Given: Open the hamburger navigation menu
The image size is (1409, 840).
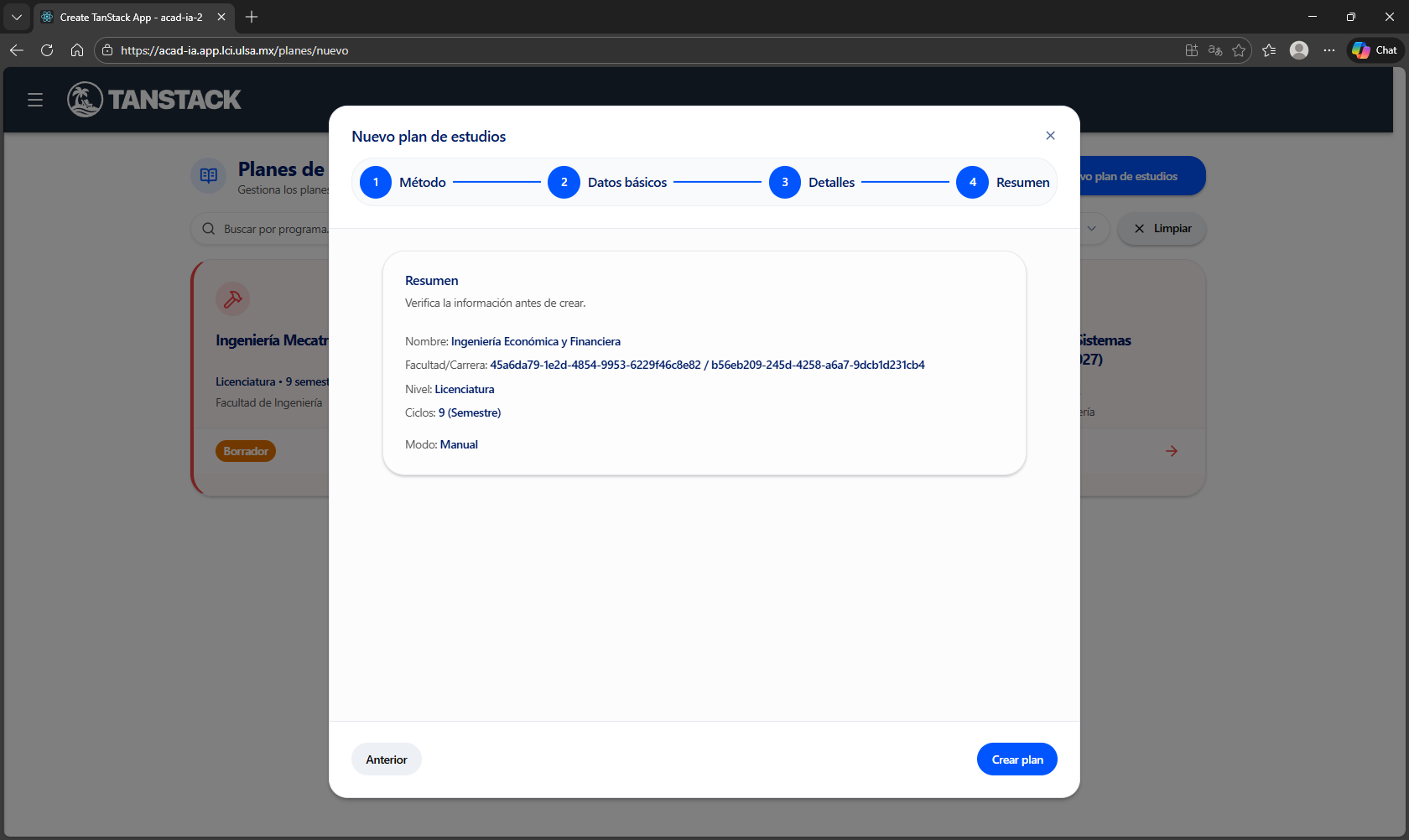Looking at the screenshot, I should click(35, 101).
